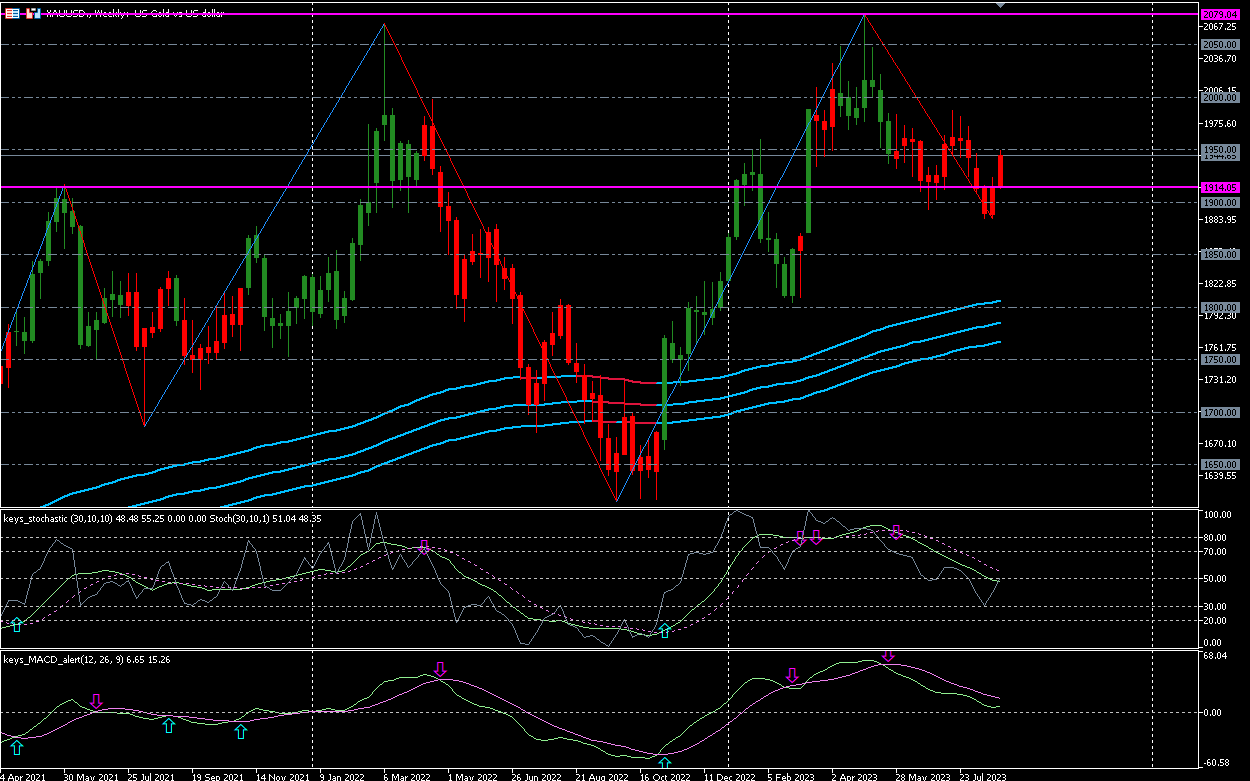Click the MACD magenta down arrow at May 2023
The image size is (1250, 781).
click(888, 656)
